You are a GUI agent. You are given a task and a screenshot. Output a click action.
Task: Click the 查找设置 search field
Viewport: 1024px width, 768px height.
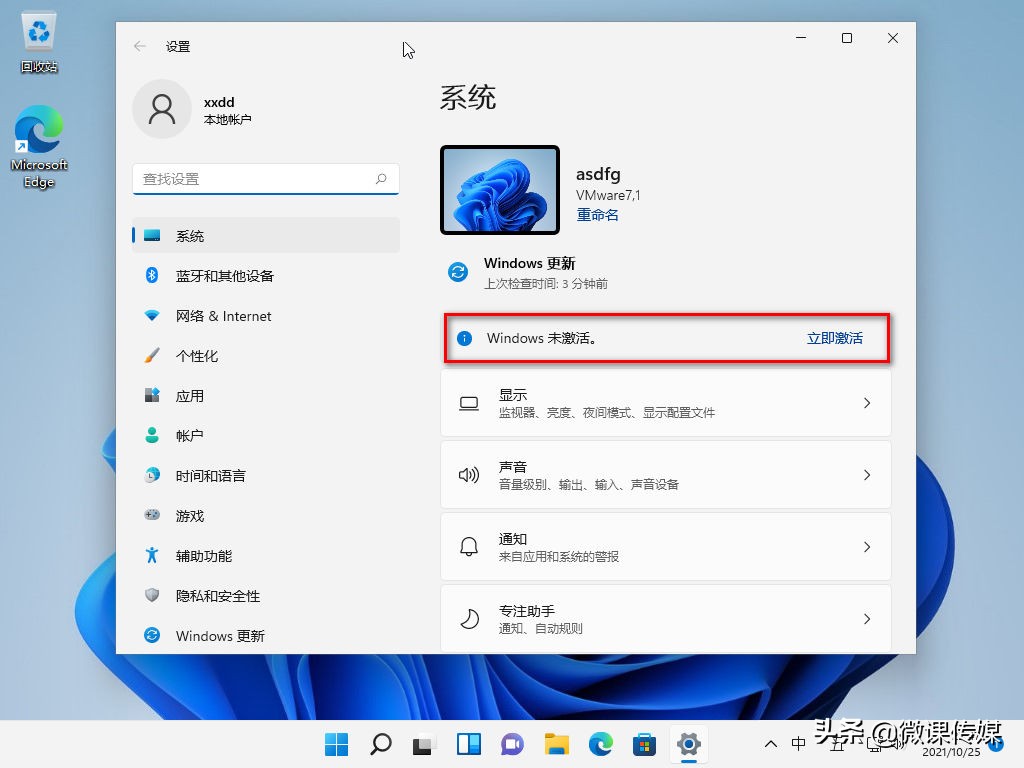click(266, 179)
